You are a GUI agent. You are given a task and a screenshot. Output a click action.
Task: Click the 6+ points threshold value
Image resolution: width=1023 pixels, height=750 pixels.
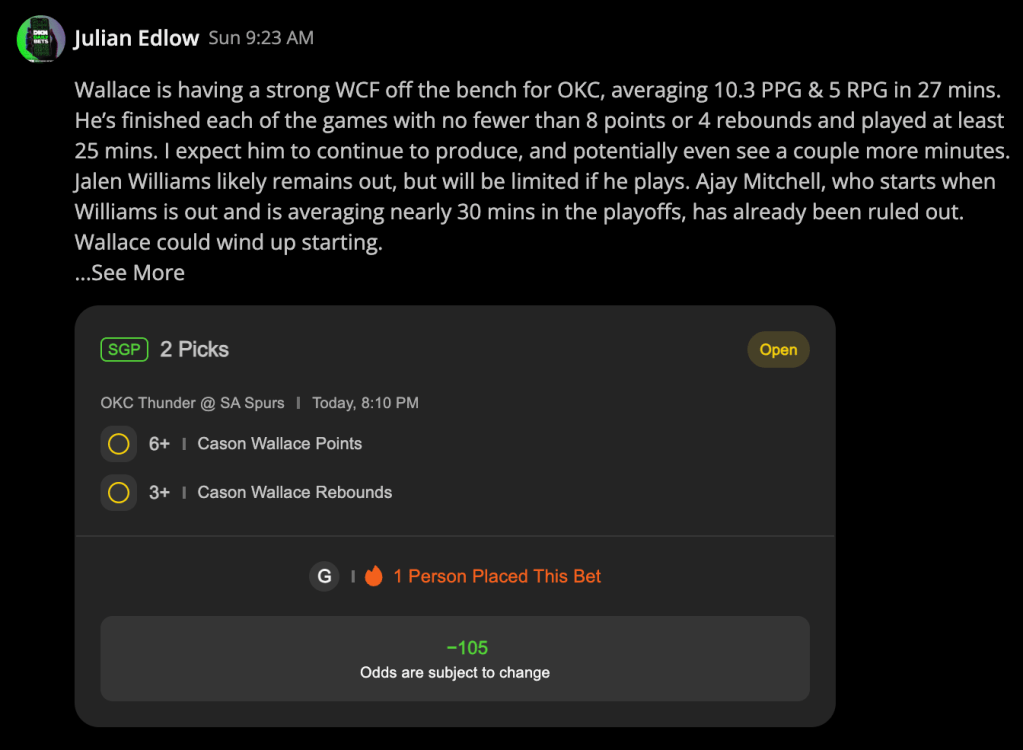159,443
